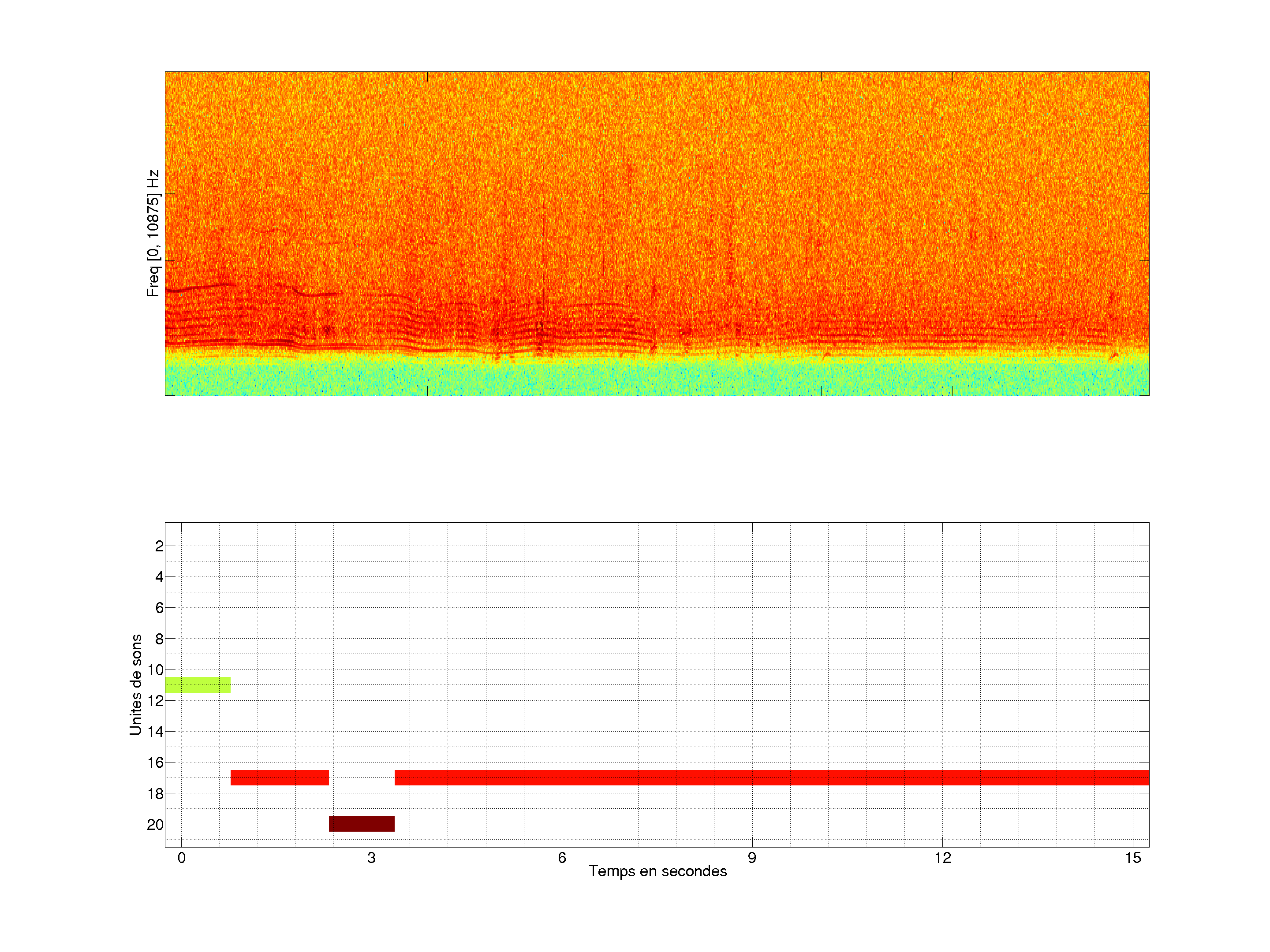Click the x-axis tick label 9
Viewport: 1270px width, 952px height.
(x=751, y=858)
